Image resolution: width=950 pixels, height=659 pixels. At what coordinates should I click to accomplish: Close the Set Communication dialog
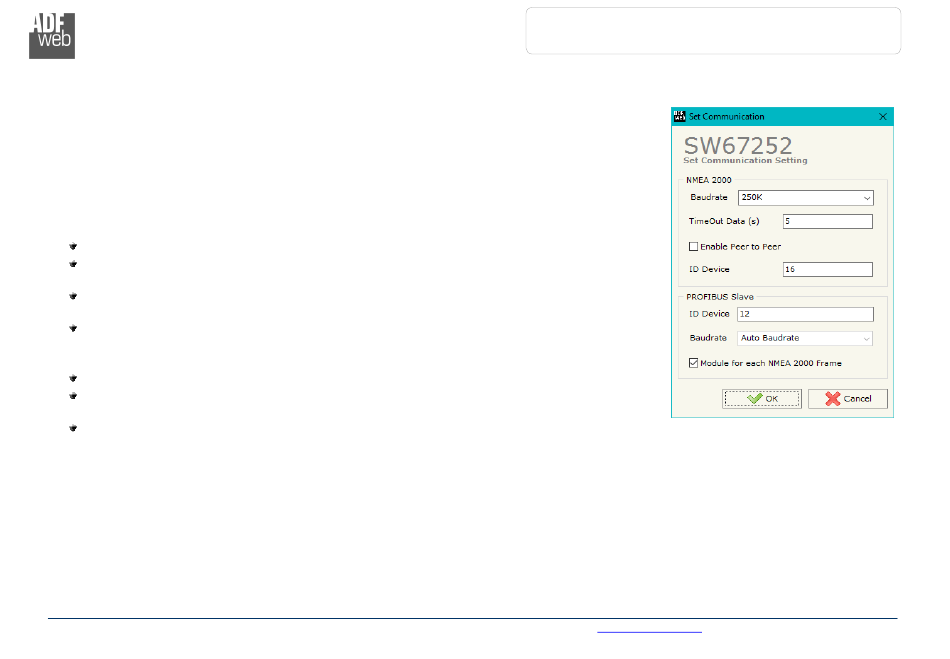883,116
